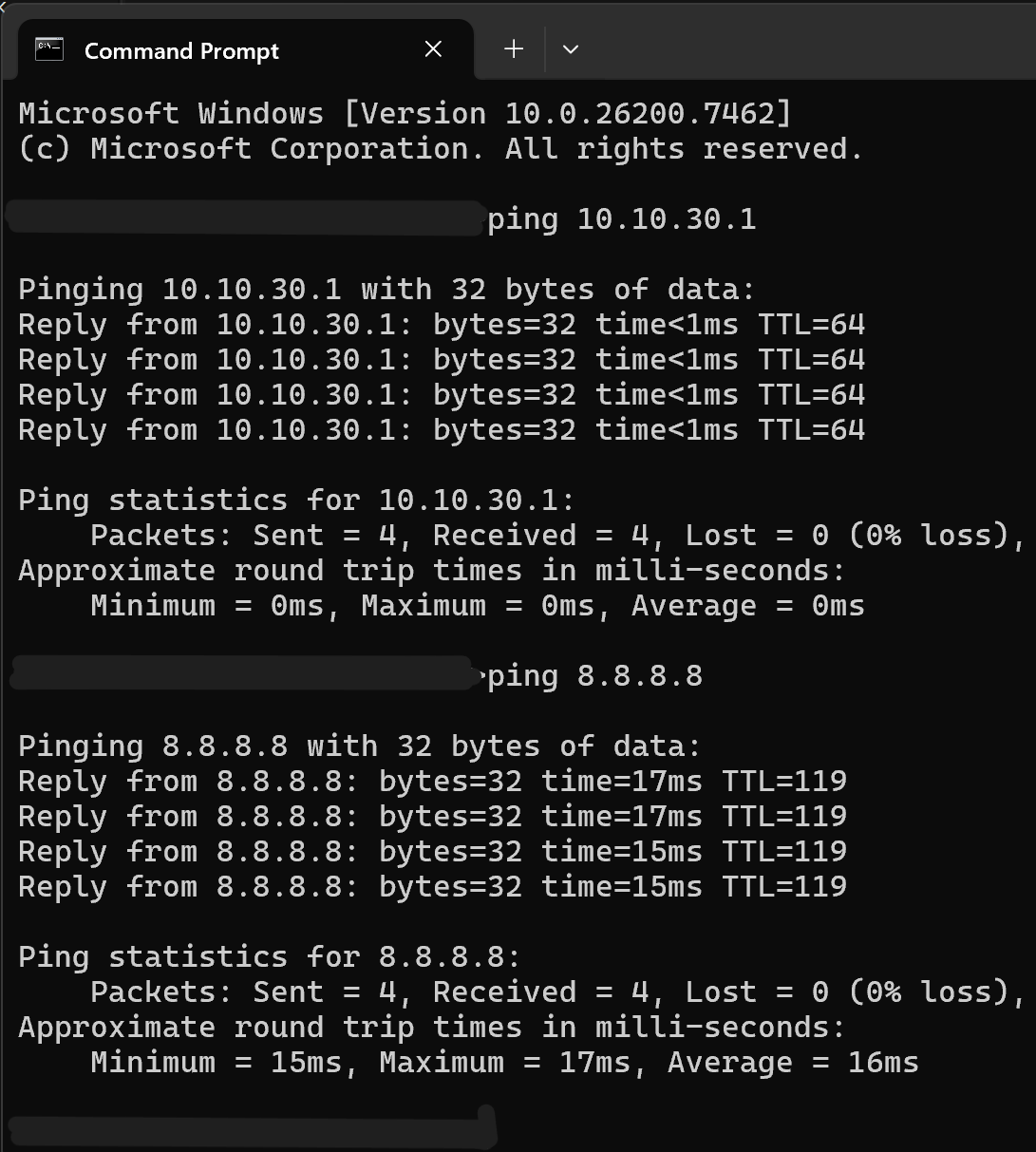Click the "ping 8.8.8.8" command text
1036x1152 pixels.
pyautogui.click(x=595, y=676)
